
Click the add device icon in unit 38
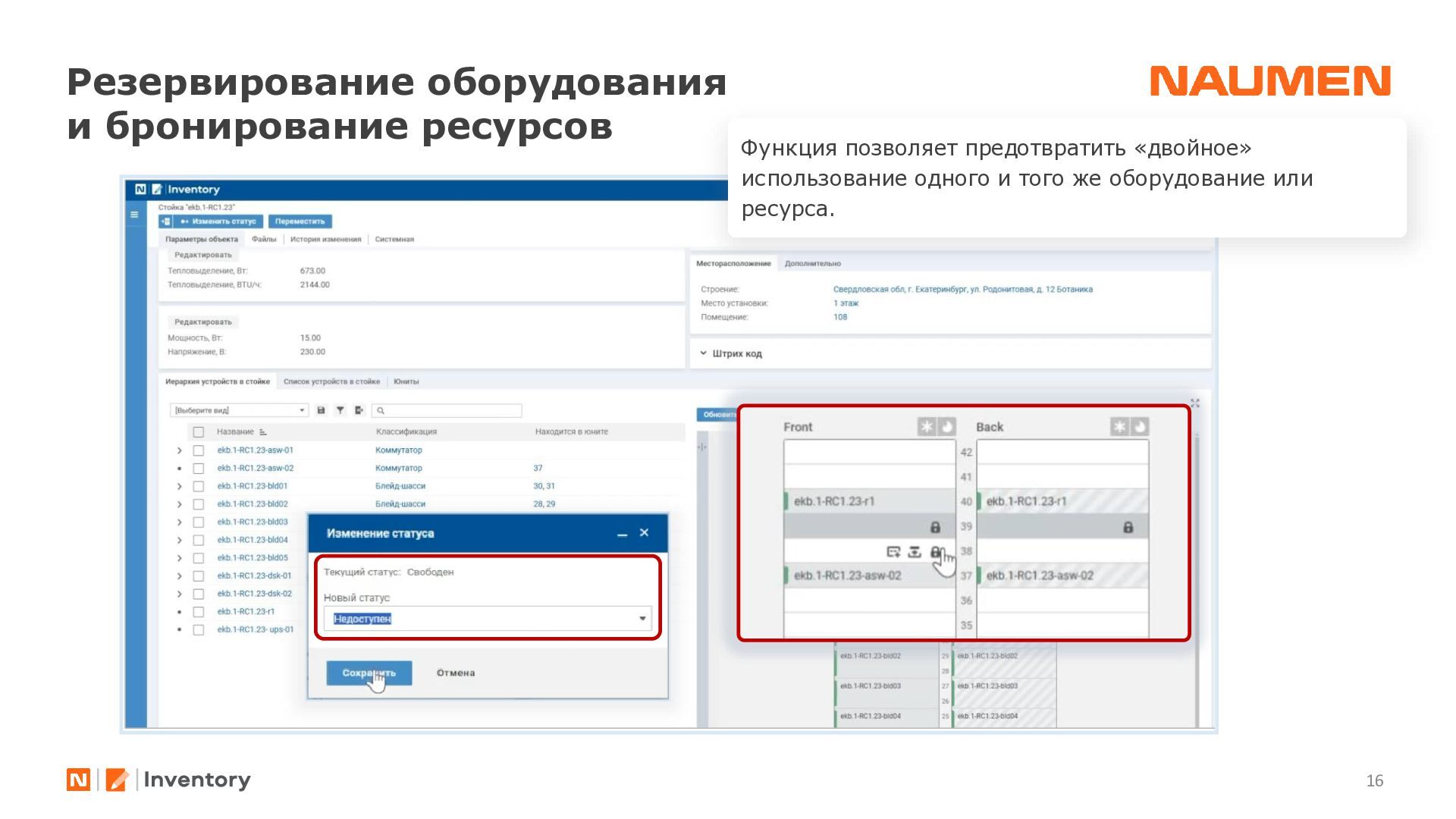pyautogui.click(x=893, y=552)
